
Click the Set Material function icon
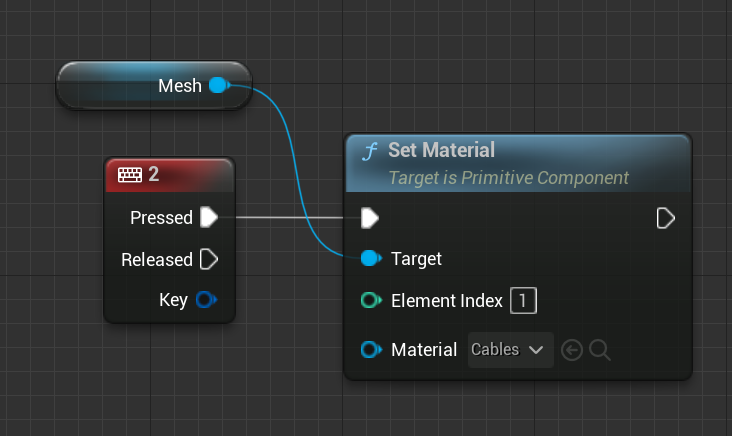[x=370, y=151]
